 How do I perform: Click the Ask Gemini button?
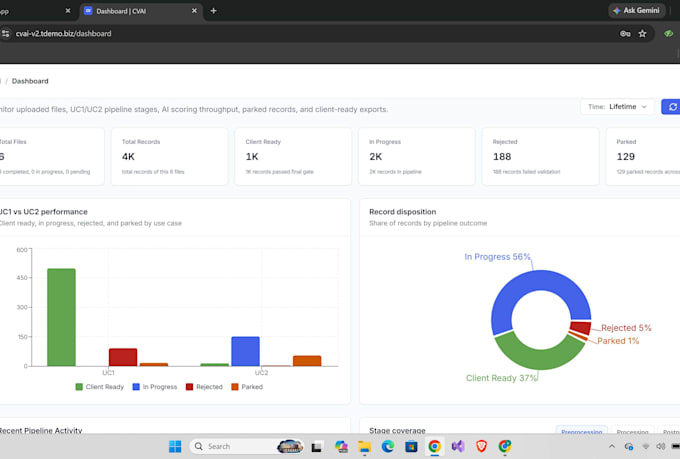point(636,10)
